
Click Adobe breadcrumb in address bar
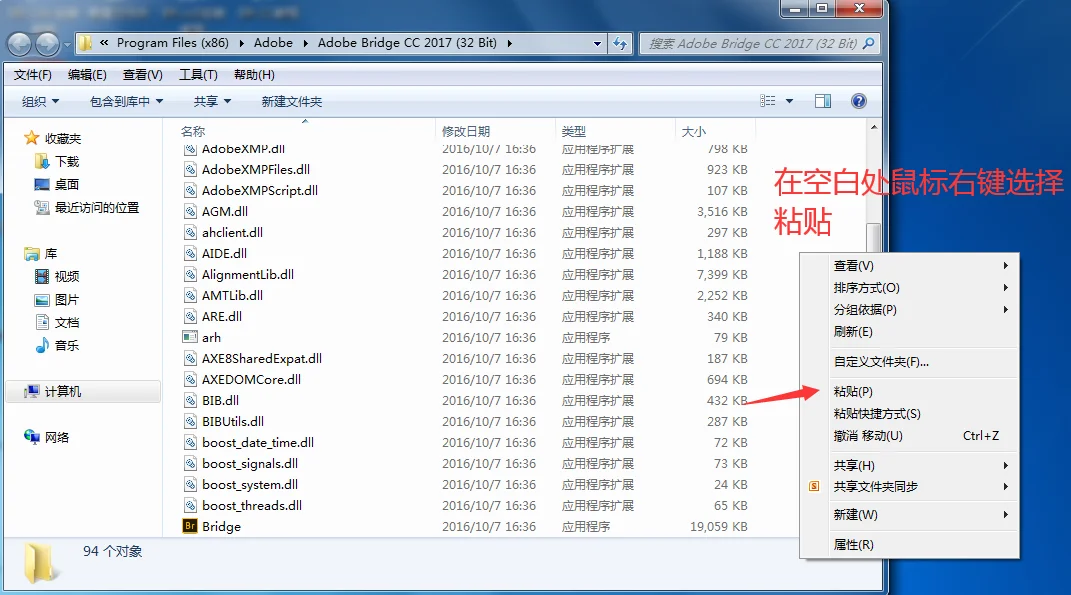(273, 42)
